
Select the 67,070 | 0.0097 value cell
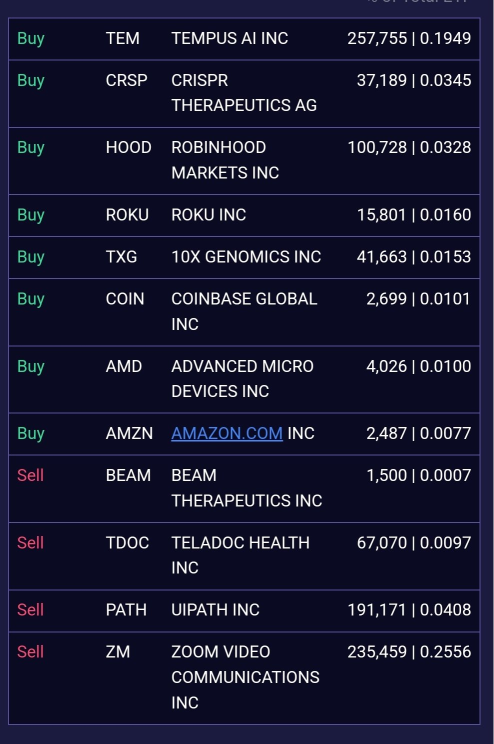click(414, 543)
